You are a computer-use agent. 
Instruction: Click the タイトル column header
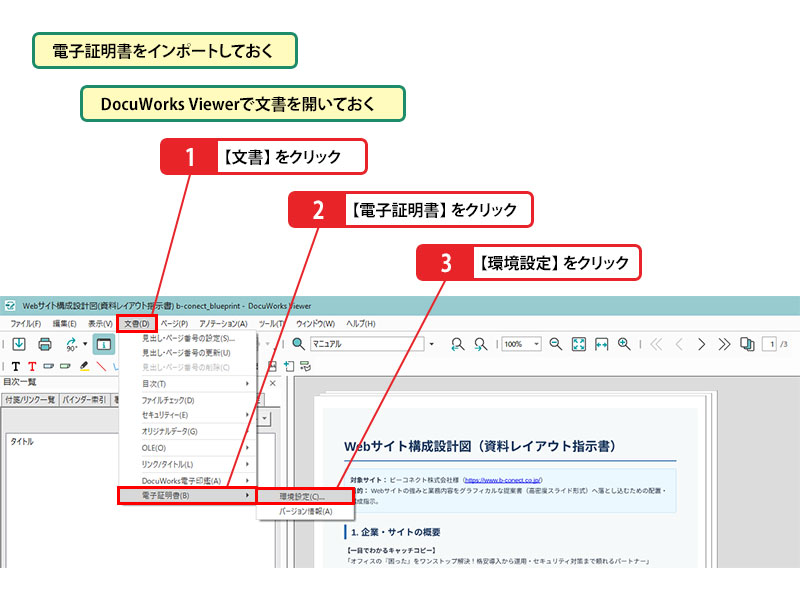(x=22, y=441)
